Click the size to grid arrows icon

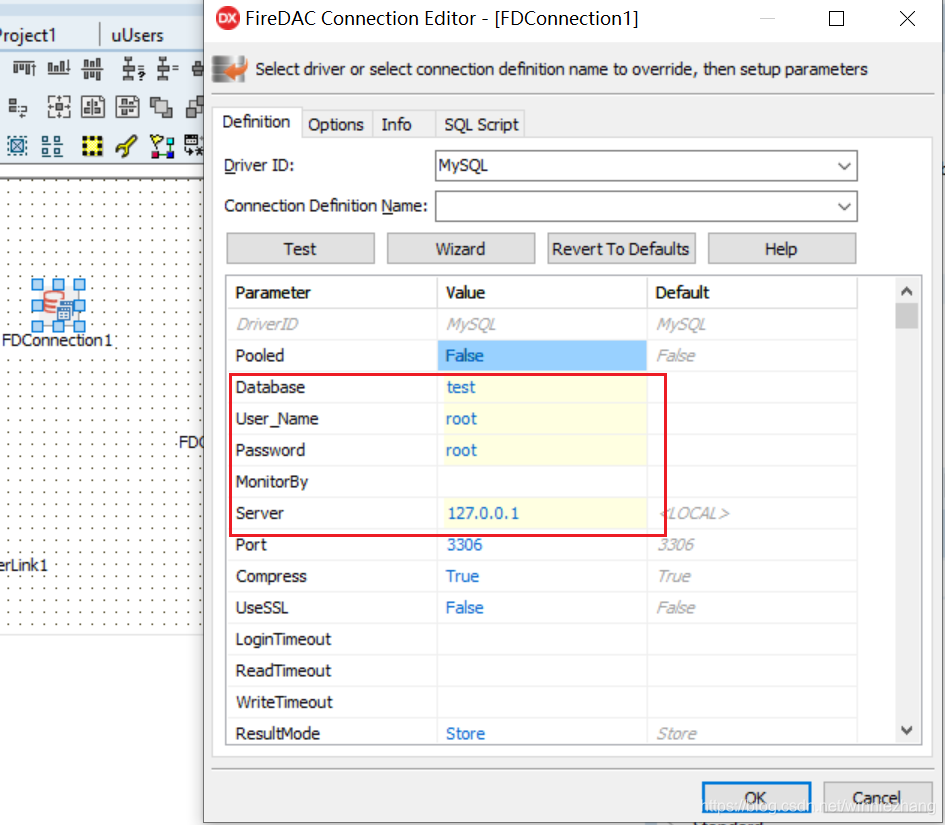(58, 107)
